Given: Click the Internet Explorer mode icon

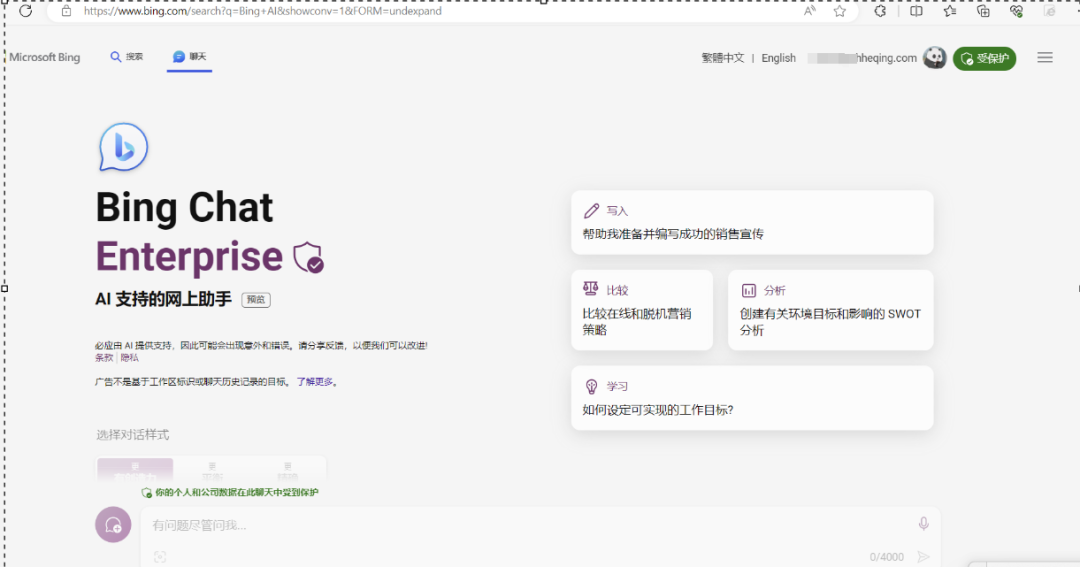Looking at the screenshot, I should 1050,11.
